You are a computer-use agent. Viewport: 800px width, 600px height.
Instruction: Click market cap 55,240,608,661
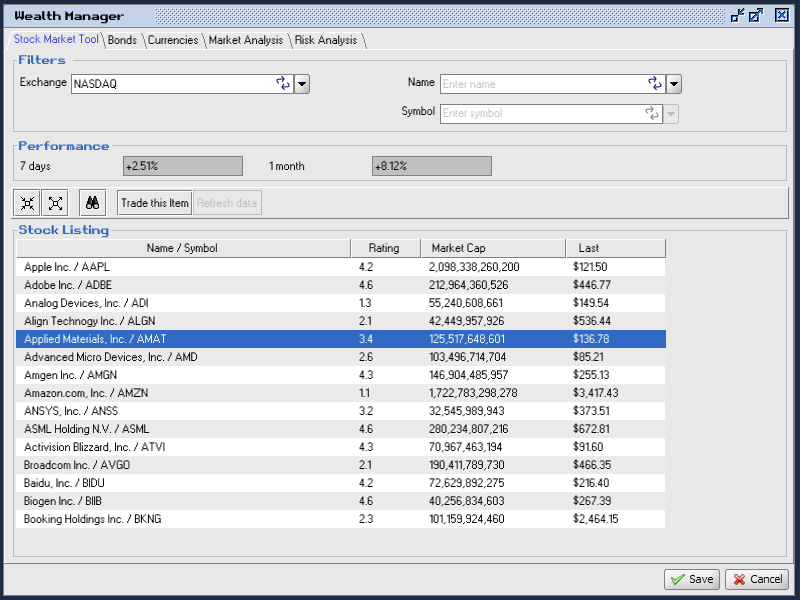coord(466,303)
